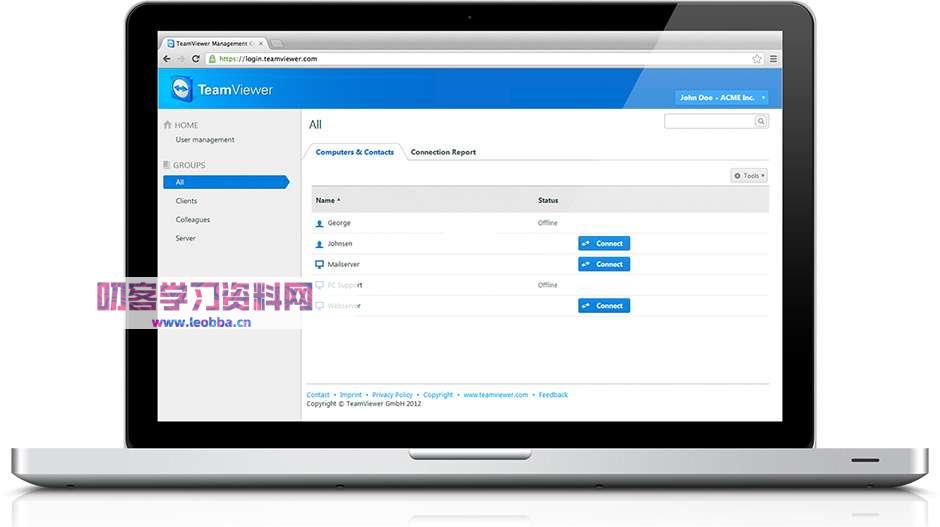Viewport: 940px width, 527px height.
Task: Click the green padlock in address bar
Action: [x=212, y=59]
